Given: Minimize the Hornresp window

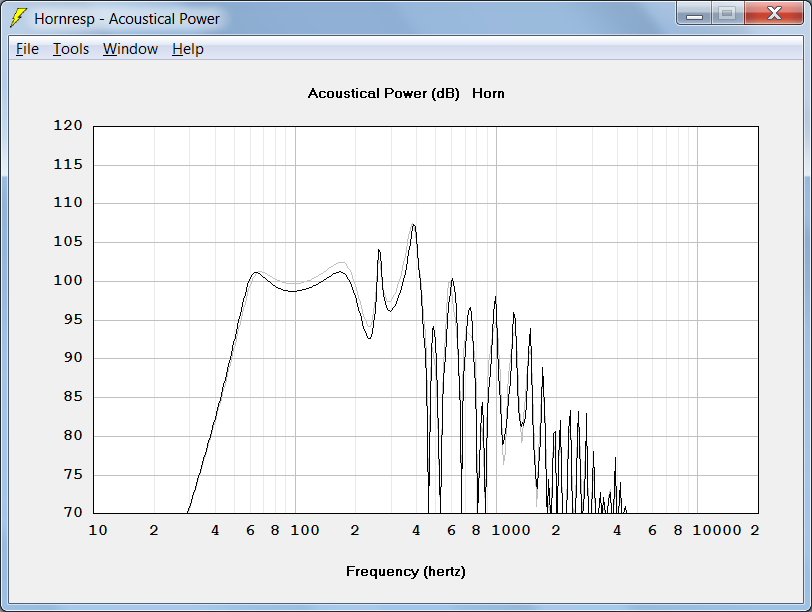Looking at the screenshot, I should tap(694, 13).
